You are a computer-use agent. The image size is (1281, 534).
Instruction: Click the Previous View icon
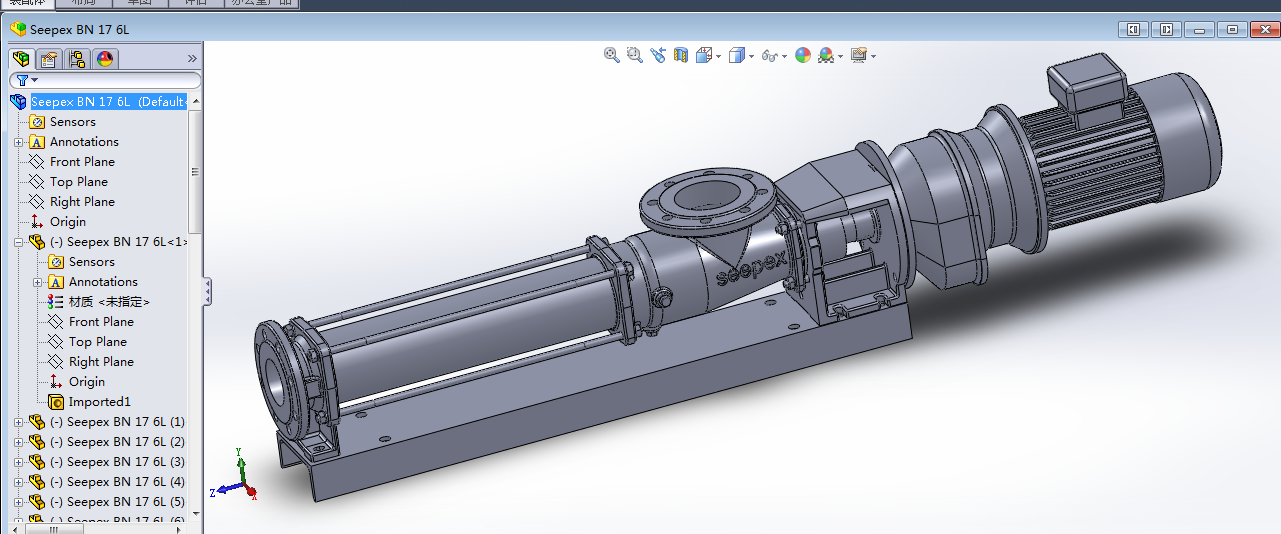[x=657, y=55]
